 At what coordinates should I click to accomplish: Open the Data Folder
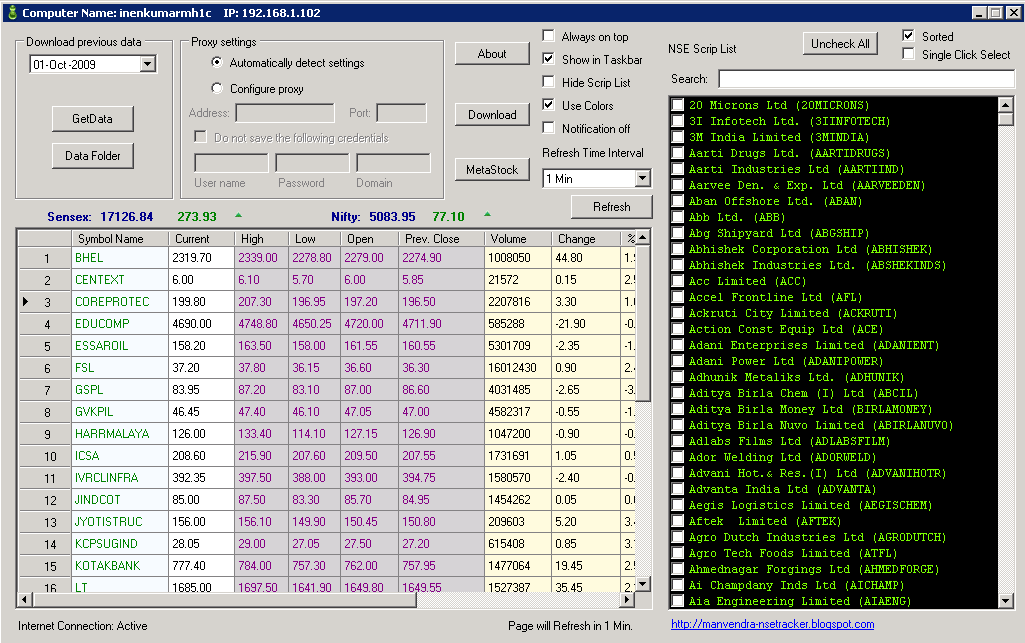coord(93,156)
